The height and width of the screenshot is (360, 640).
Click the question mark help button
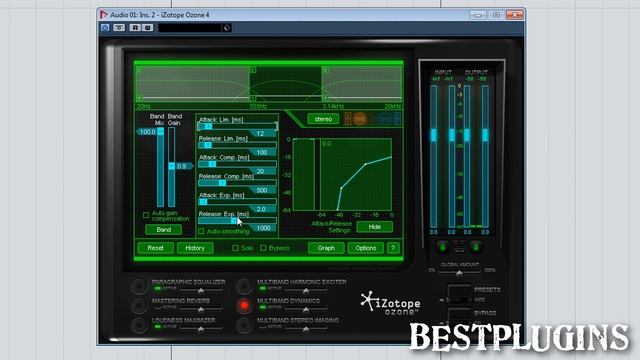click(393, 248)
